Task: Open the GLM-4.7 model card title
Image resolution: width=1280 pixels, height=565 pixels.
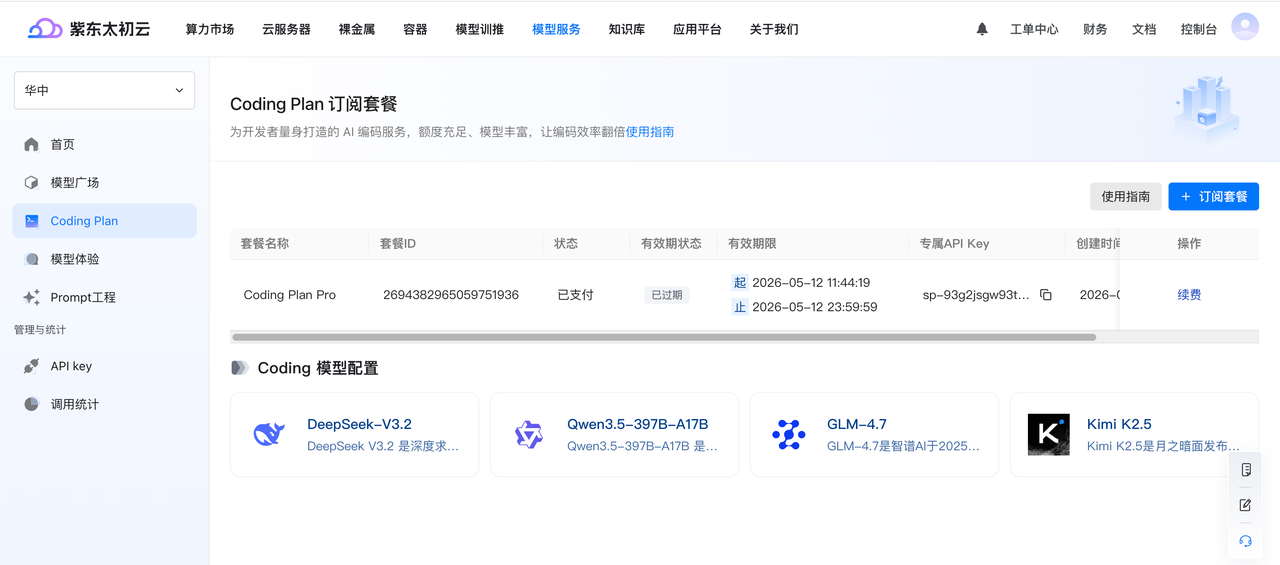Action: [x=857, y=424]
